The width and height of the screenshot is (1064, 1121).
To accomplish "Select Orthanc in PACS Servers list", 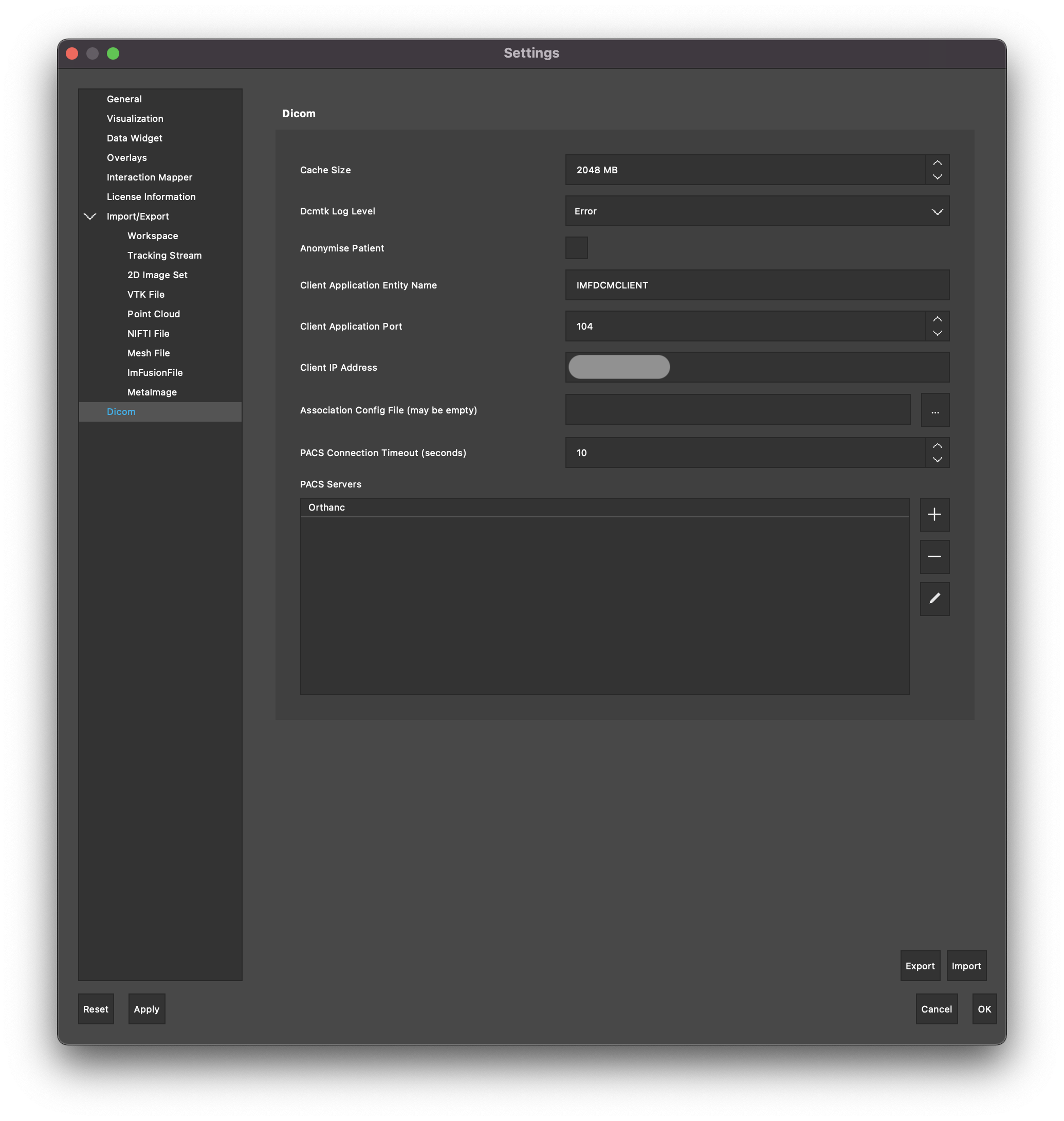I will [x=604, y=507].
